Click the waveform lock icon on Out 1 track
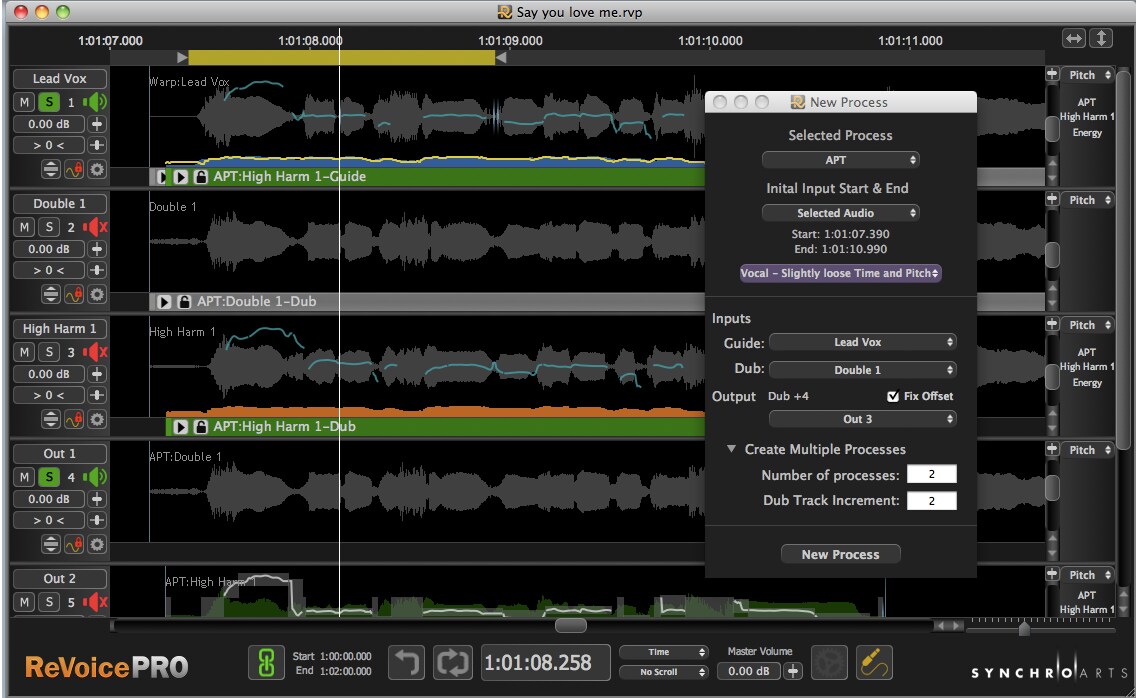Image resolution: width=1136 pixels, height=698 pixels. tap(74, 544)
